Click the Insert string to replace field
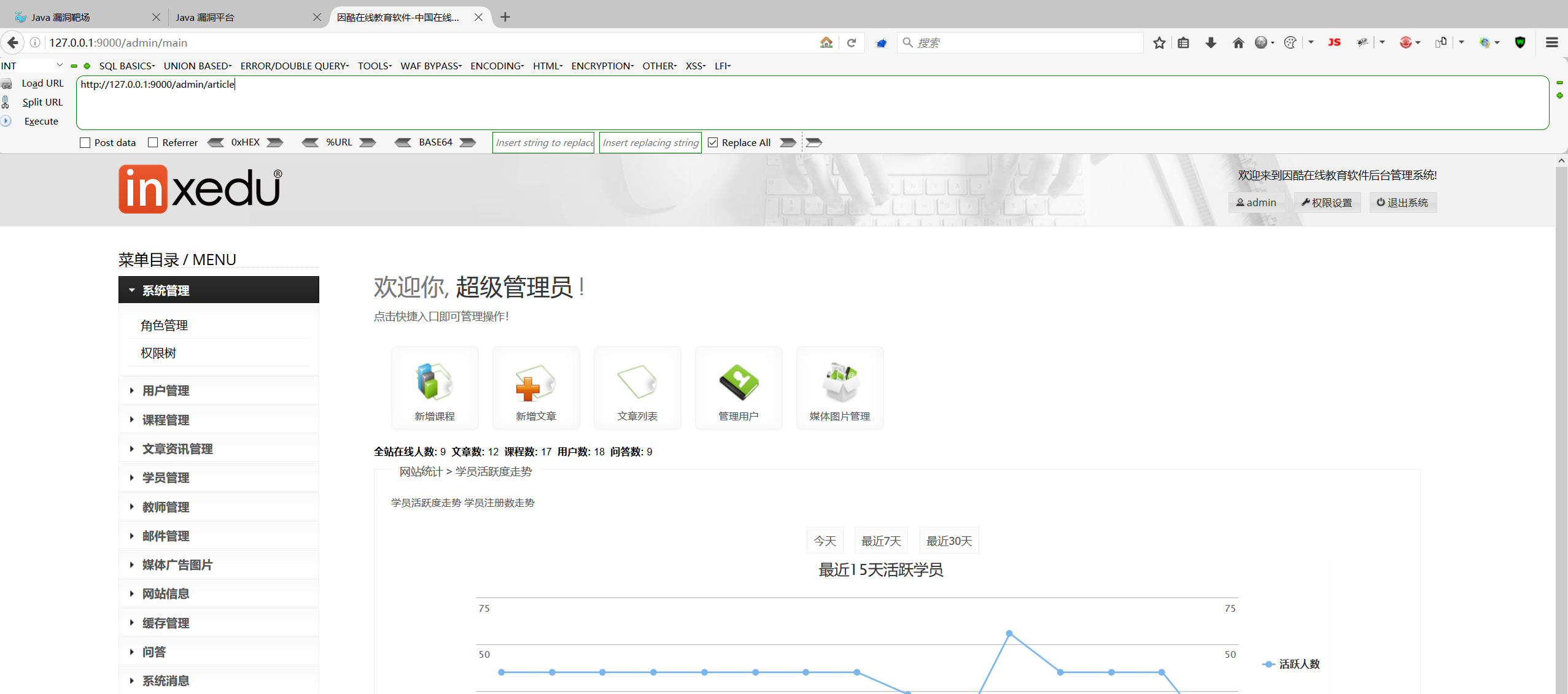The height and width of the screenshot is (694, 1568). point(543,142)
